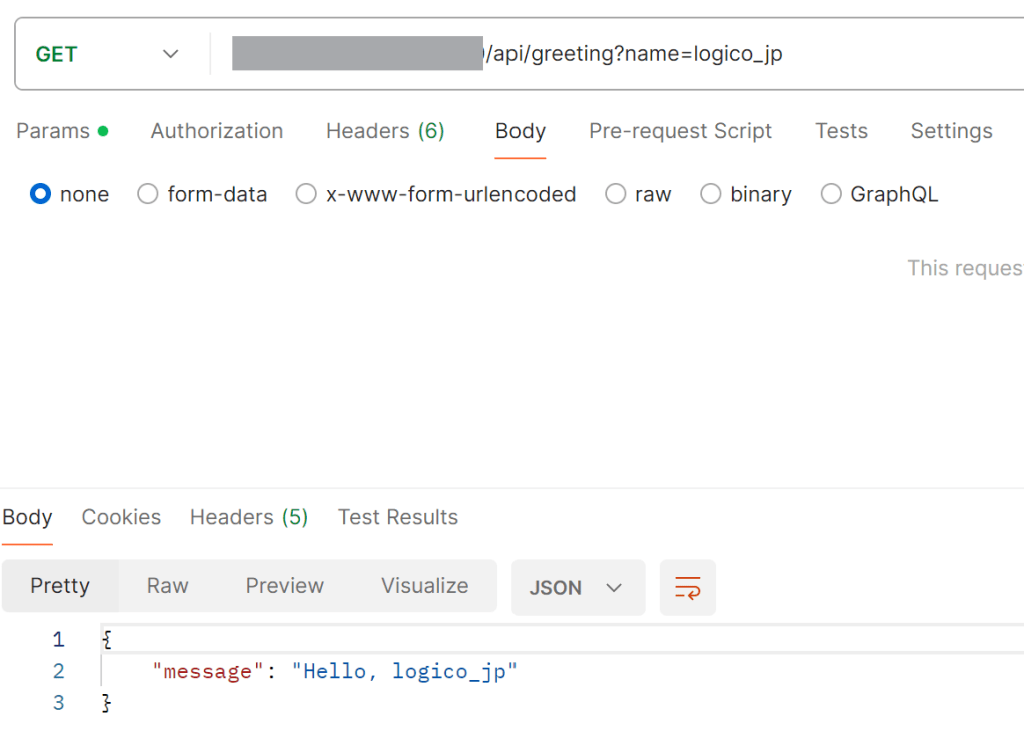Open the GET method dropdown

tap(108, 54)
